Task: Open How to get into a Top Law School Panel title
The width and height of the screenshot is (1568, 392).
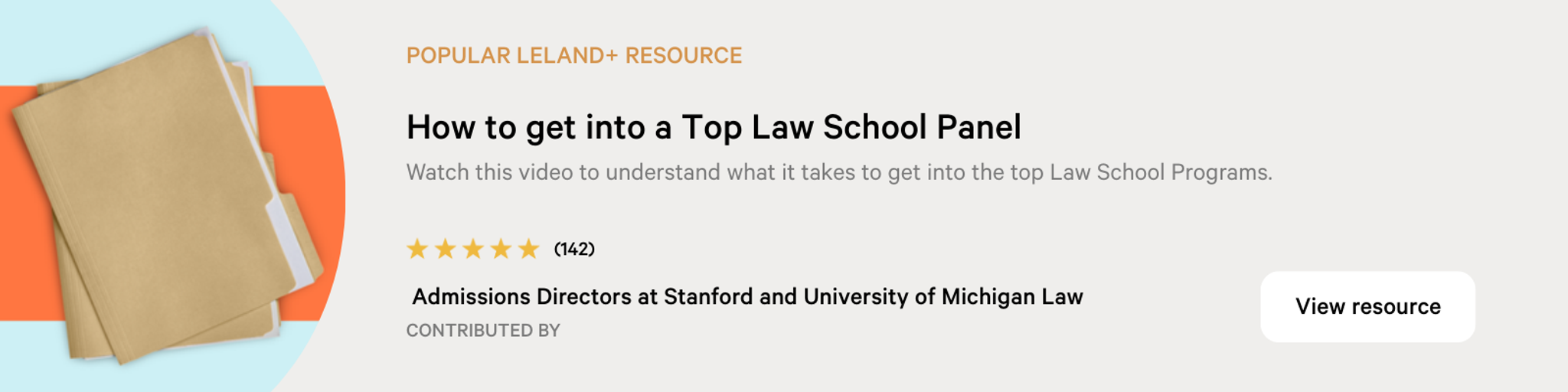Action: pos(714,127)
